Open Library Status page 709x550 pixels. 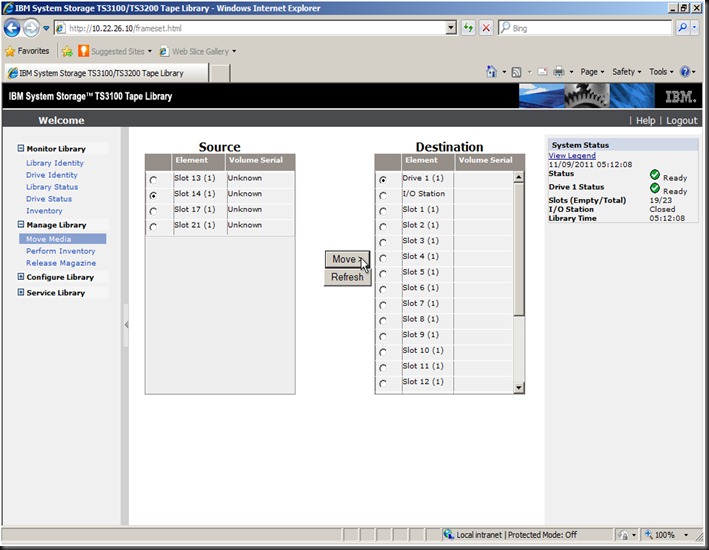click(x=52, y=187)
